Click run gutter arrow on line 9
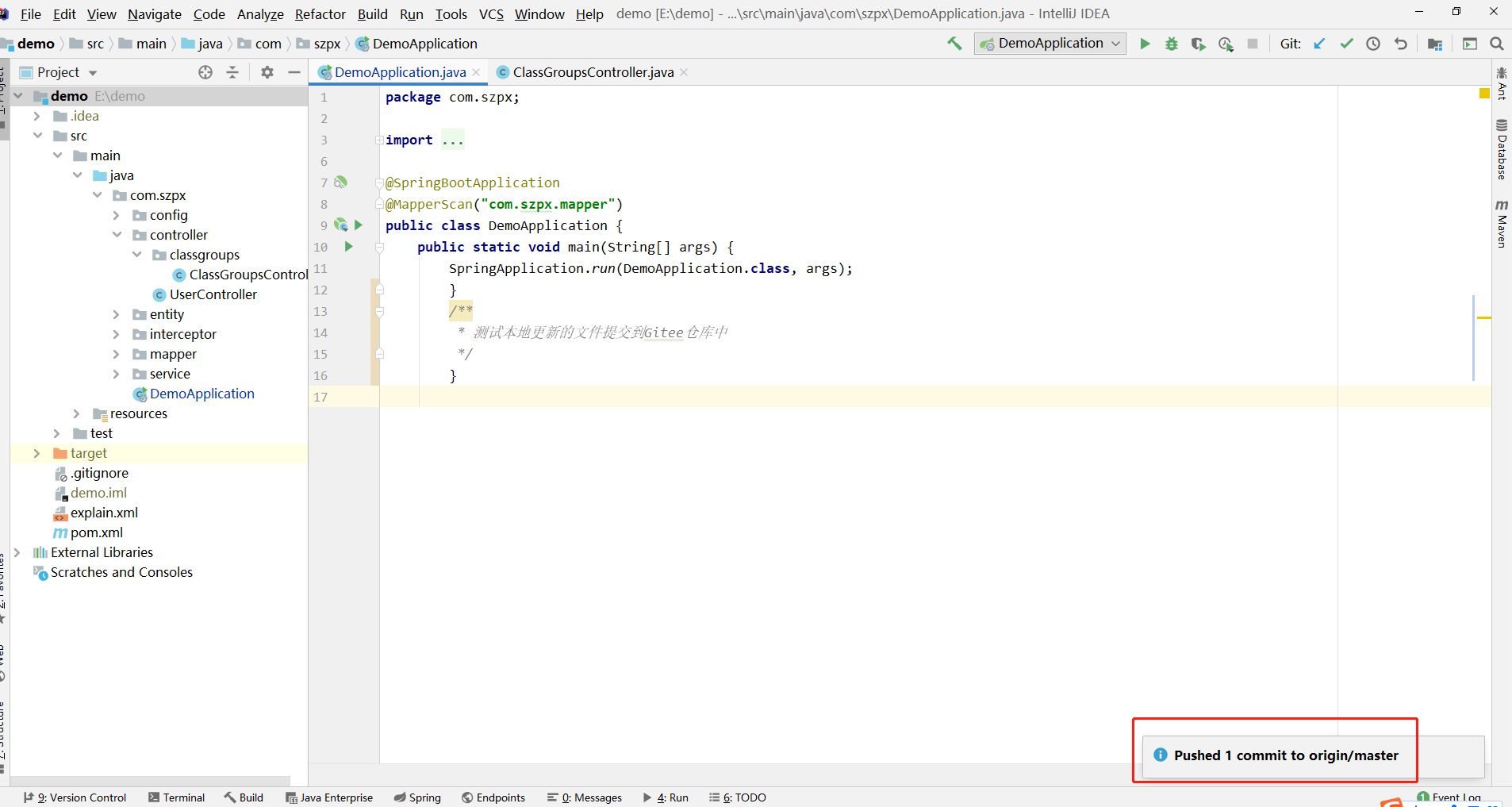Viewport: 1512px width, 807px height. click(x=359, y=225)
